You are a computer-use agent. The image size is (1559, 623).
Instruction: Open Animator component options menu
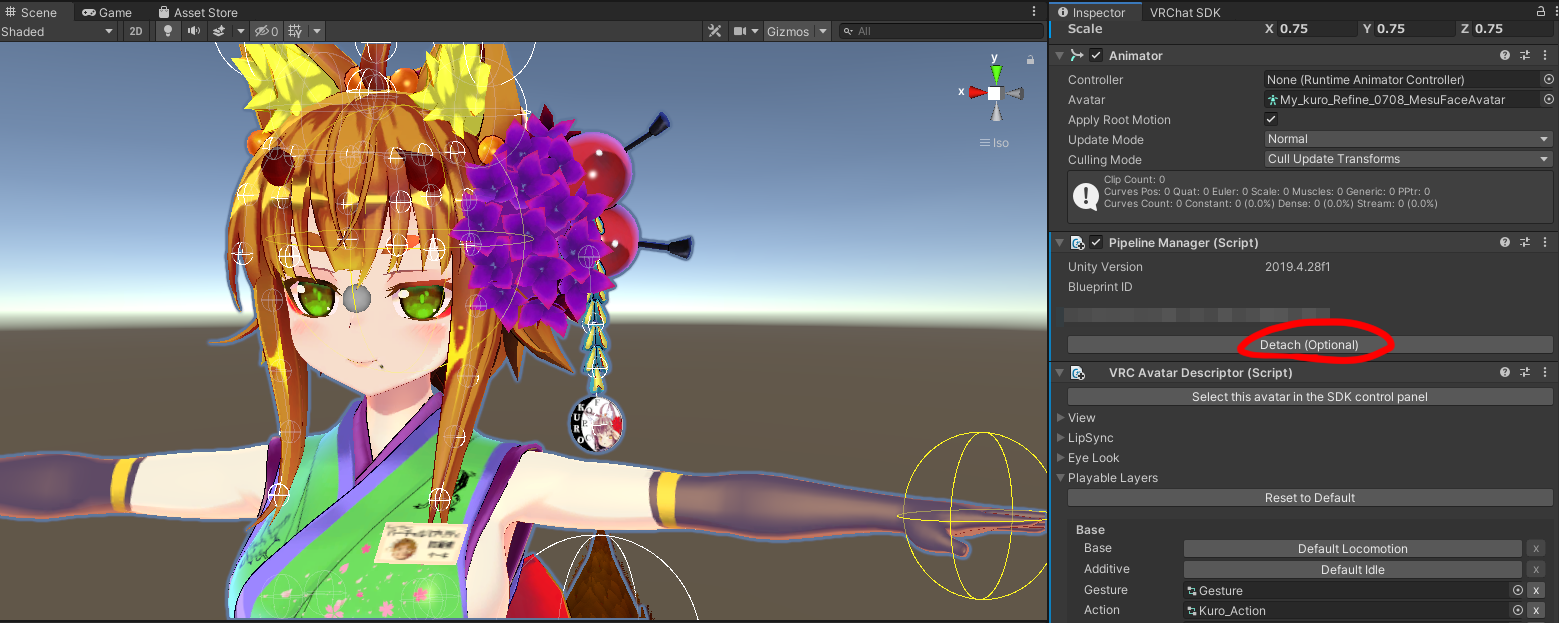(x=1546, y=56)
